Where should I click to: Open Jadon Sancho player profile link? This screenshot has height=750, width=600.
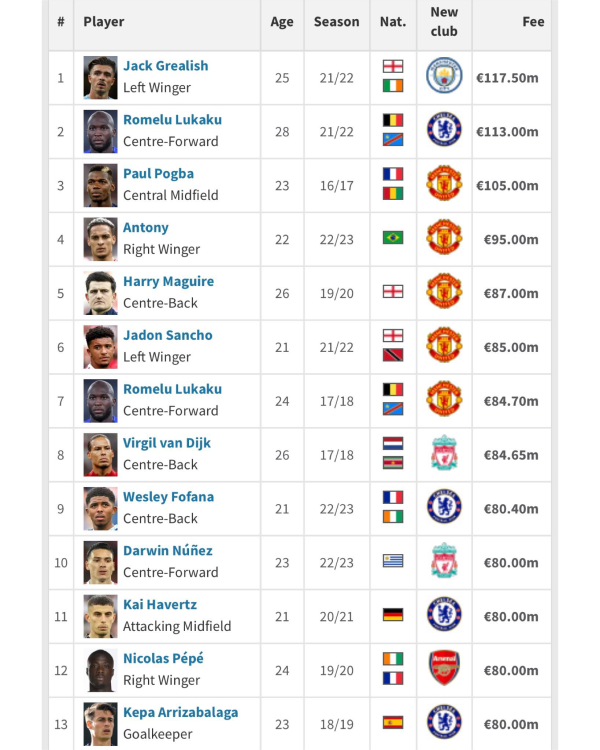click(x=167, y=335)
